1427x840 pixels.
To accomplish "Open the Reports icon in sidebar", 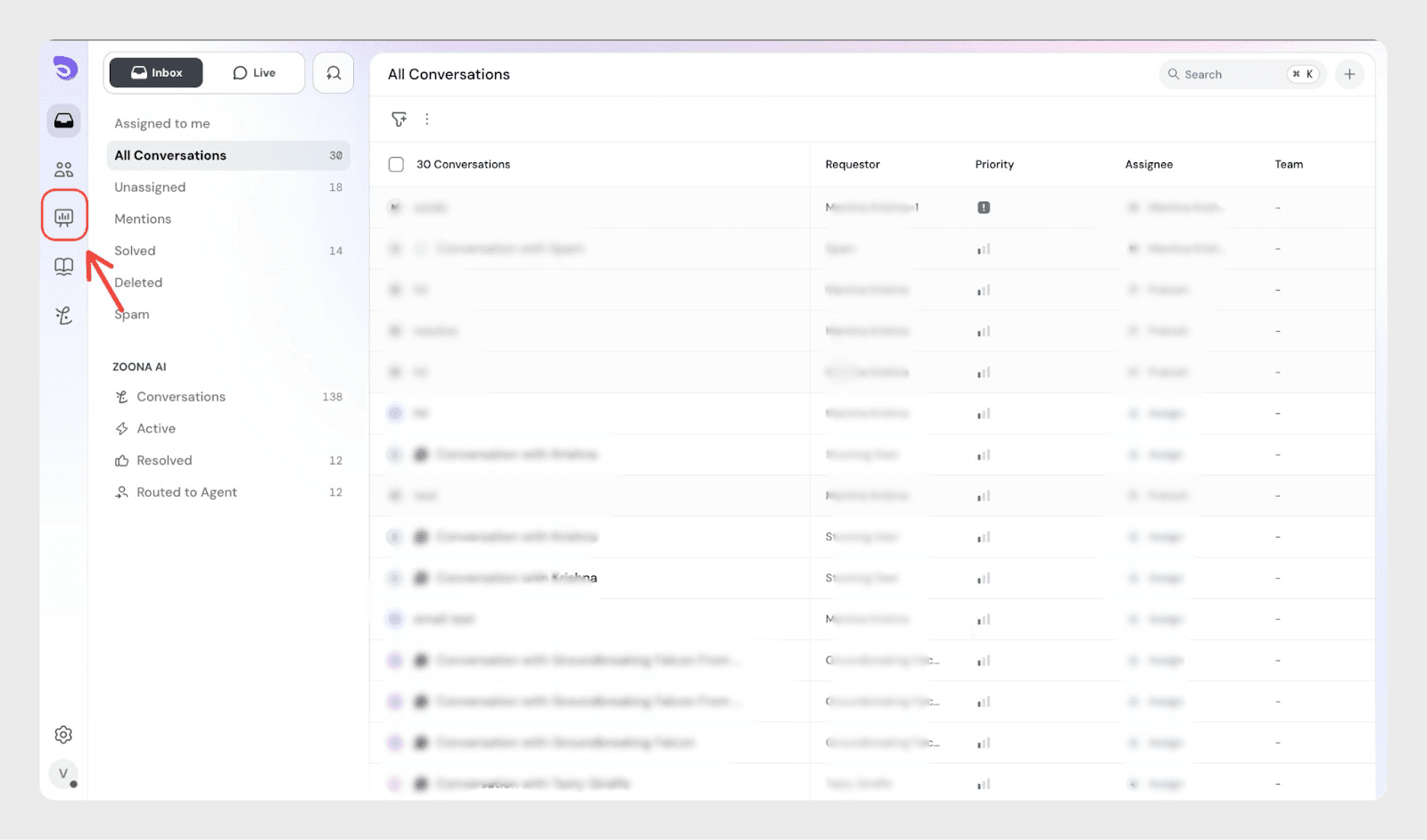I will point(64,217).
